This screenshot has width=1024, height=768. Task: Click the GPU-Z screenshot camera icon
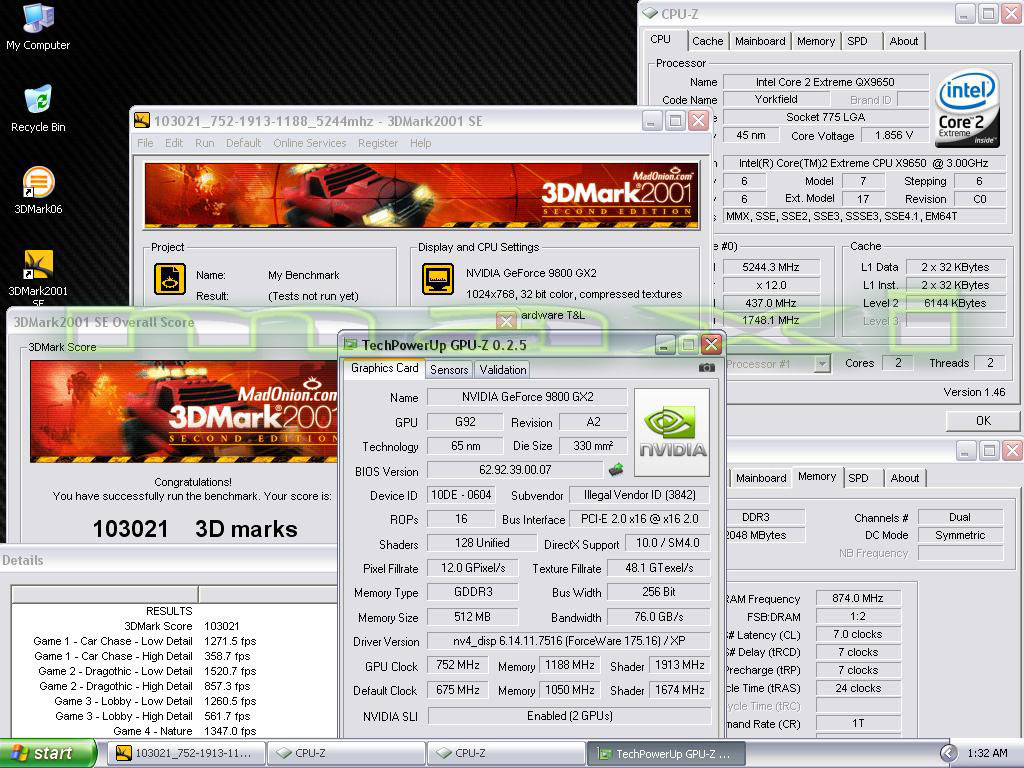point(706,368)
